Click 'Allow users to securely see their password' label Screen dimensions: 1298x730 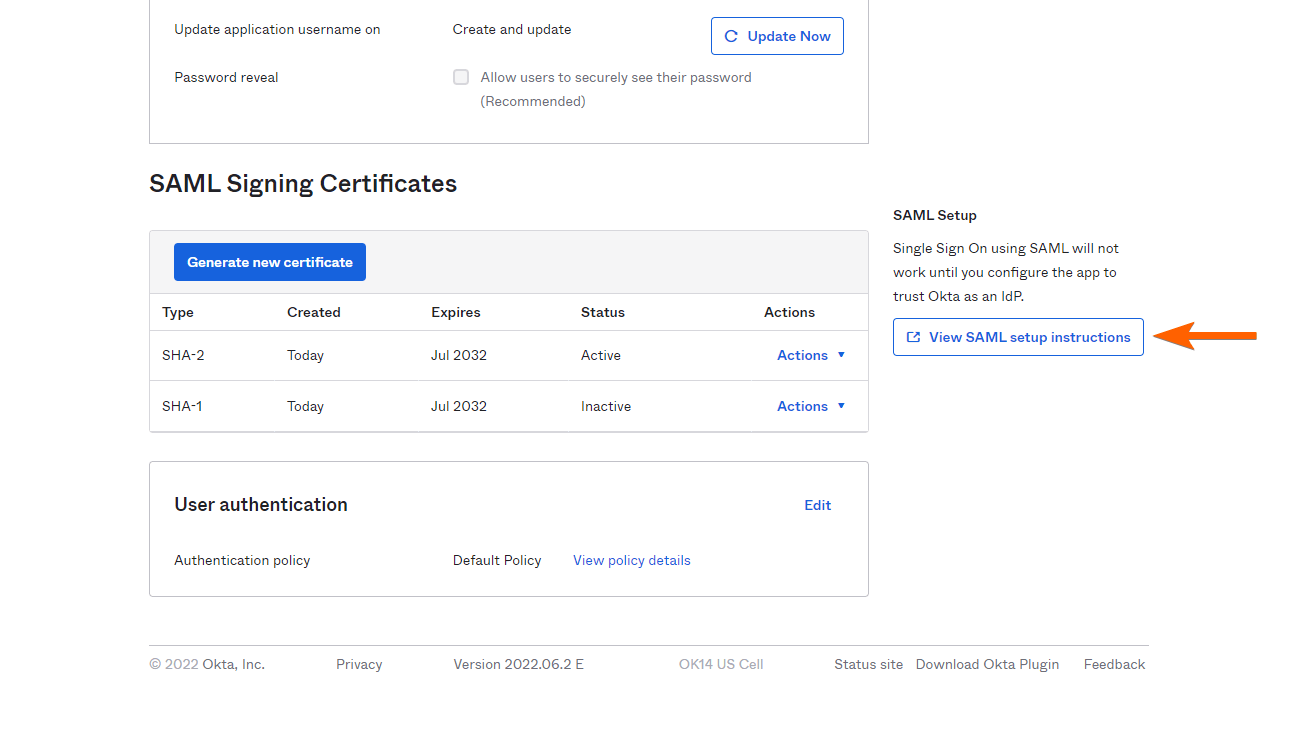(x=616, y=77)
